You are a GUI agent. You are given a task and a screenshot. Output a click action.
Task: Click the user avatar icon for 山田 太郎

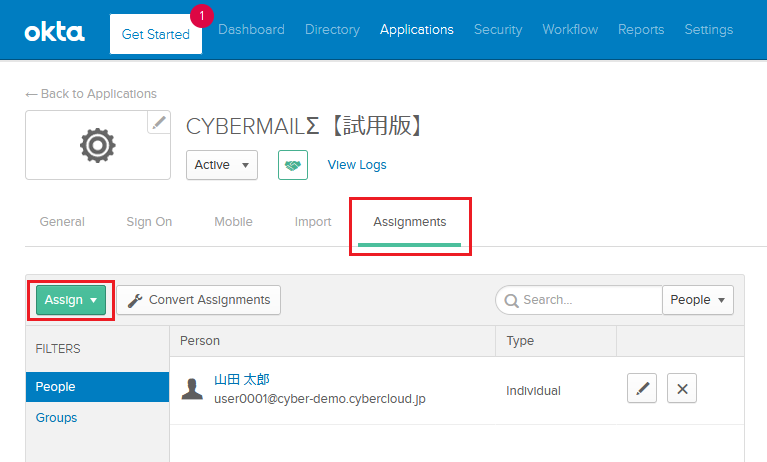click(x=192, y=389)
